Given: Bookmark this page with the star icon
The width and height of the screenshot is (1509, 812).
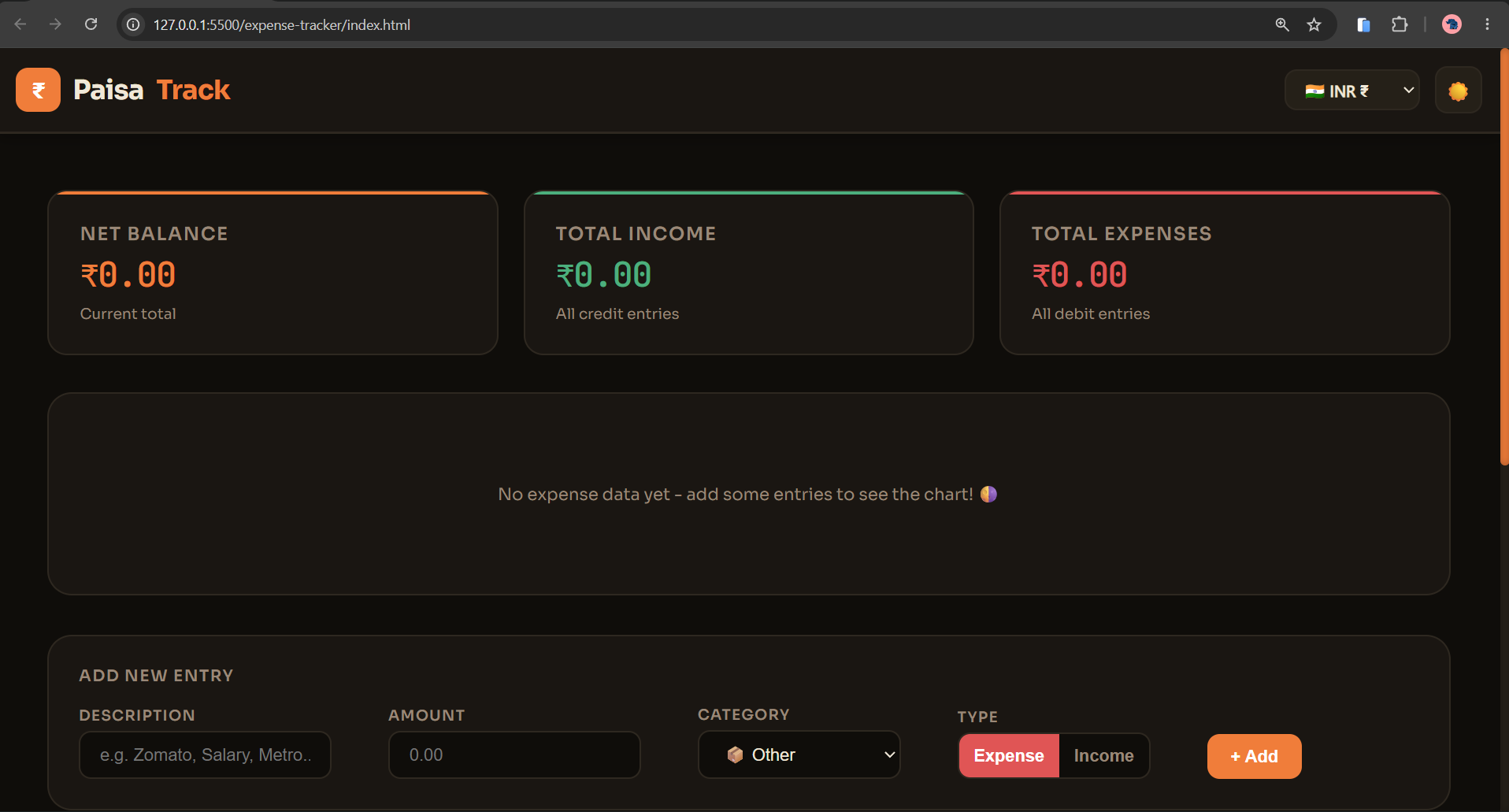Looking at the screenshot, I should click(x=1314, y=24).
